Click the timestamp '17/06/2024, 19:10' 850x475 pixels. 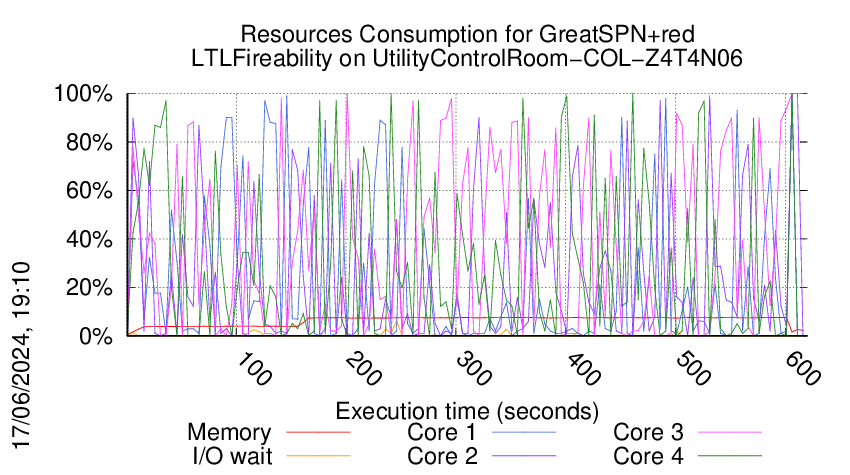[x=21, y=356]
